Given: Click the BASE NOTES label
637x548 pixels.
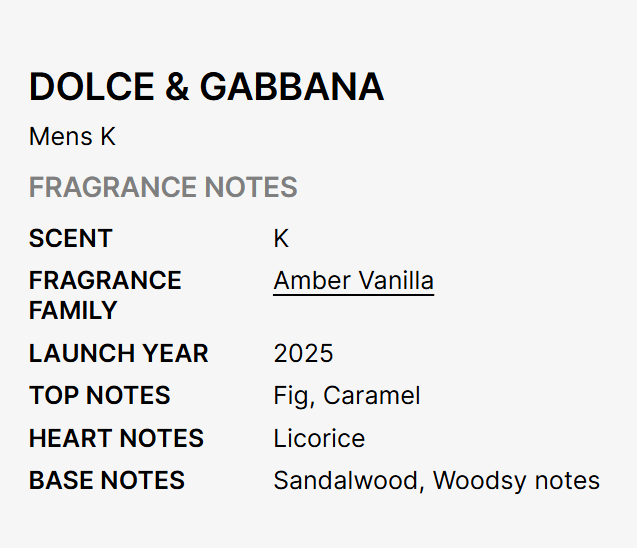Looking at the screenshot, I should [106, 481].
